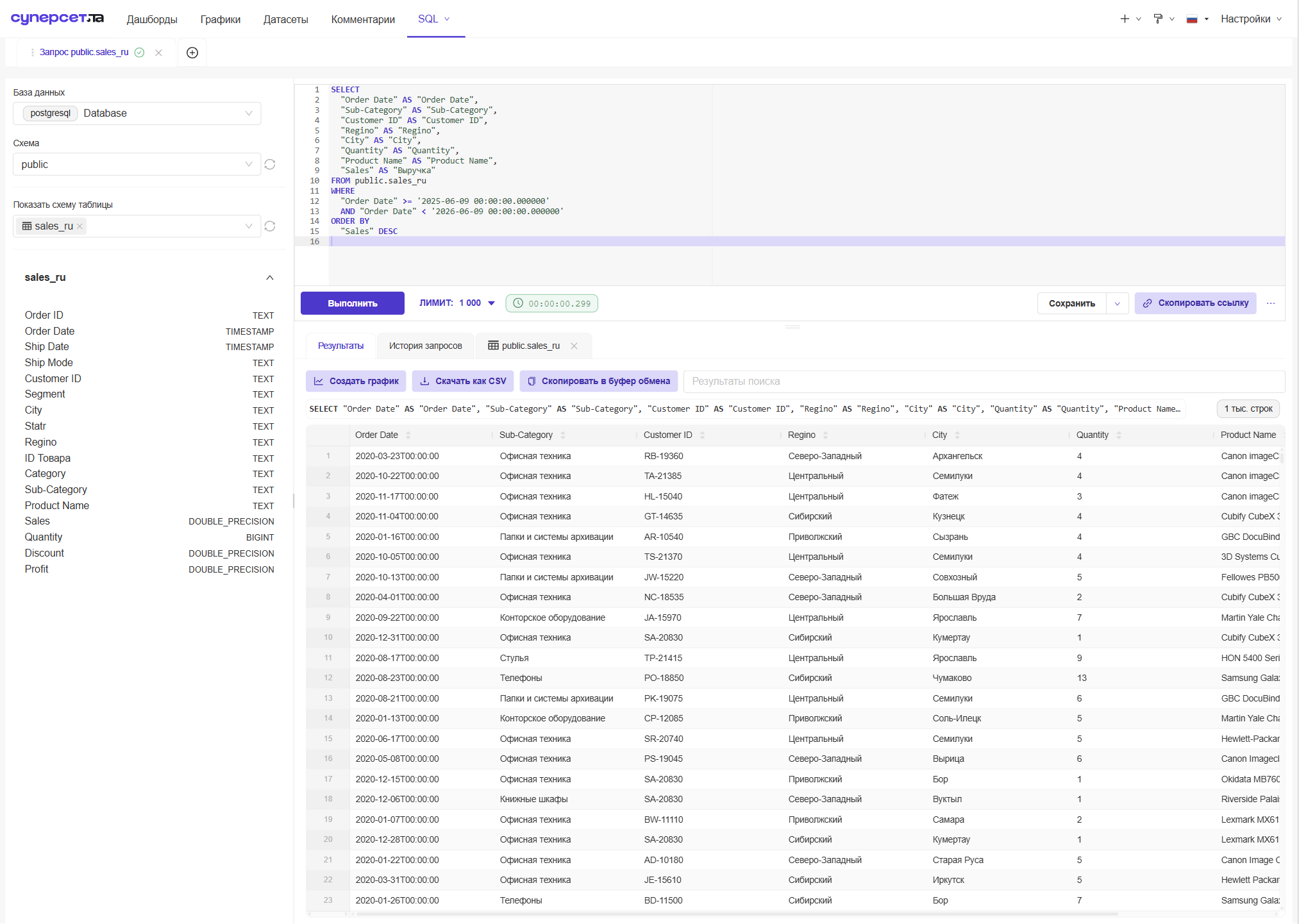1299x924 pixels.
Task: Click Скачать как CSV button
Action: click(x=463, y=381)
